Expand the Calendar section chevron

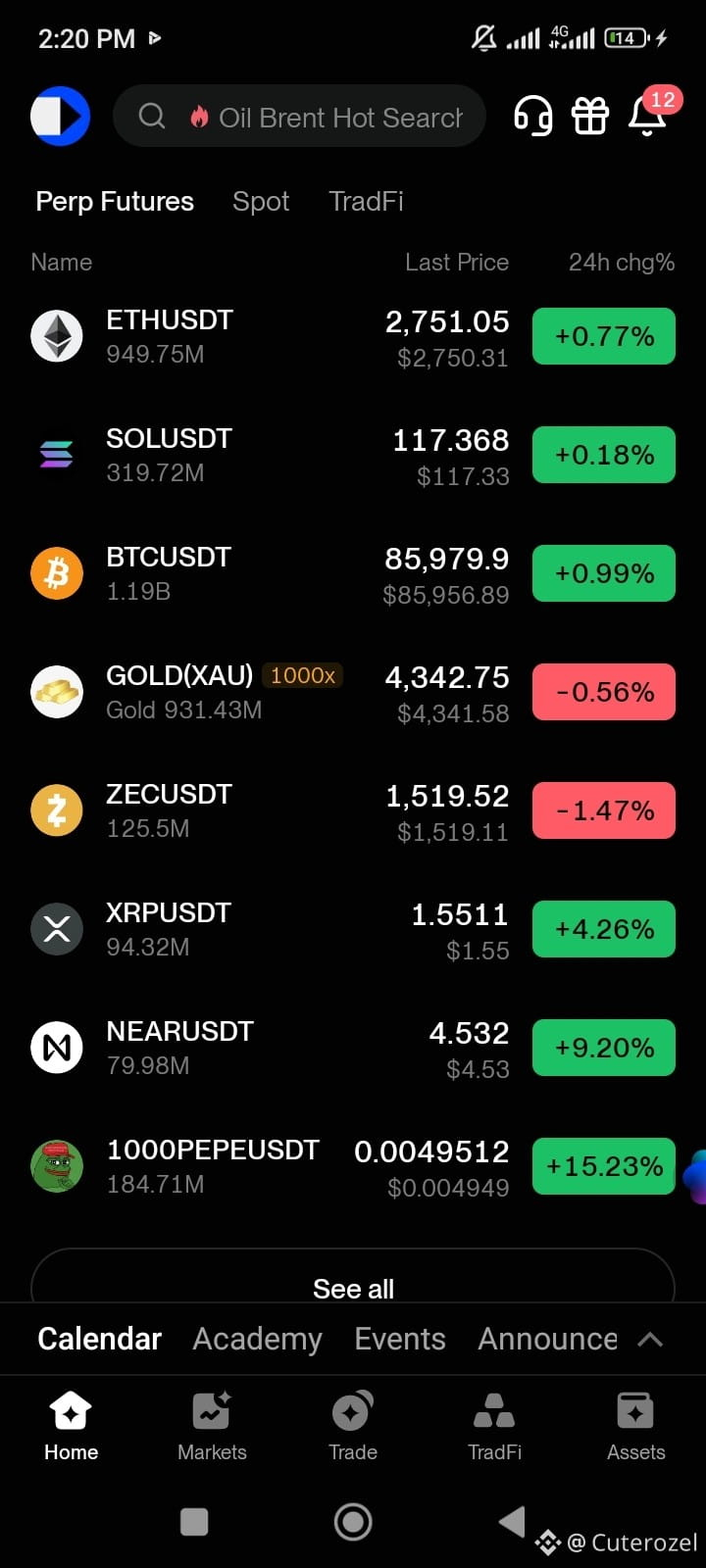[650, 1340]
